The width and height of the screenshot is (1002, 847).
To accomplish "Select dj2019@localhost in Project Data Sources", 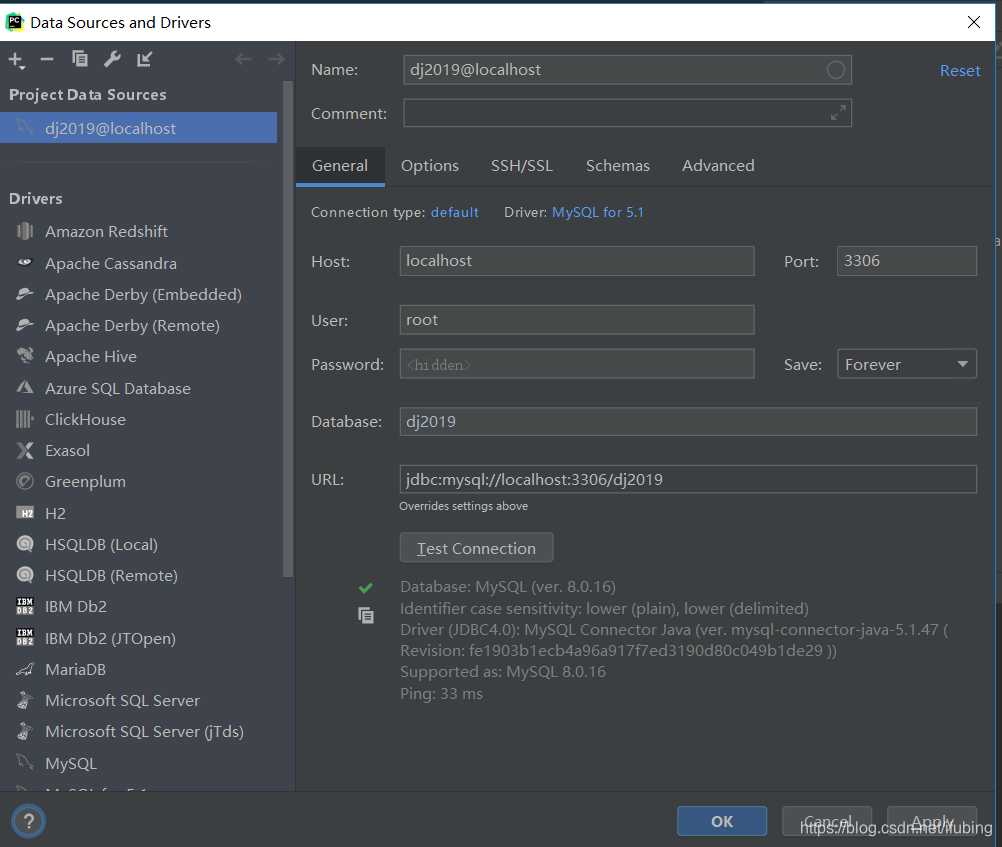I will (139, 128).
